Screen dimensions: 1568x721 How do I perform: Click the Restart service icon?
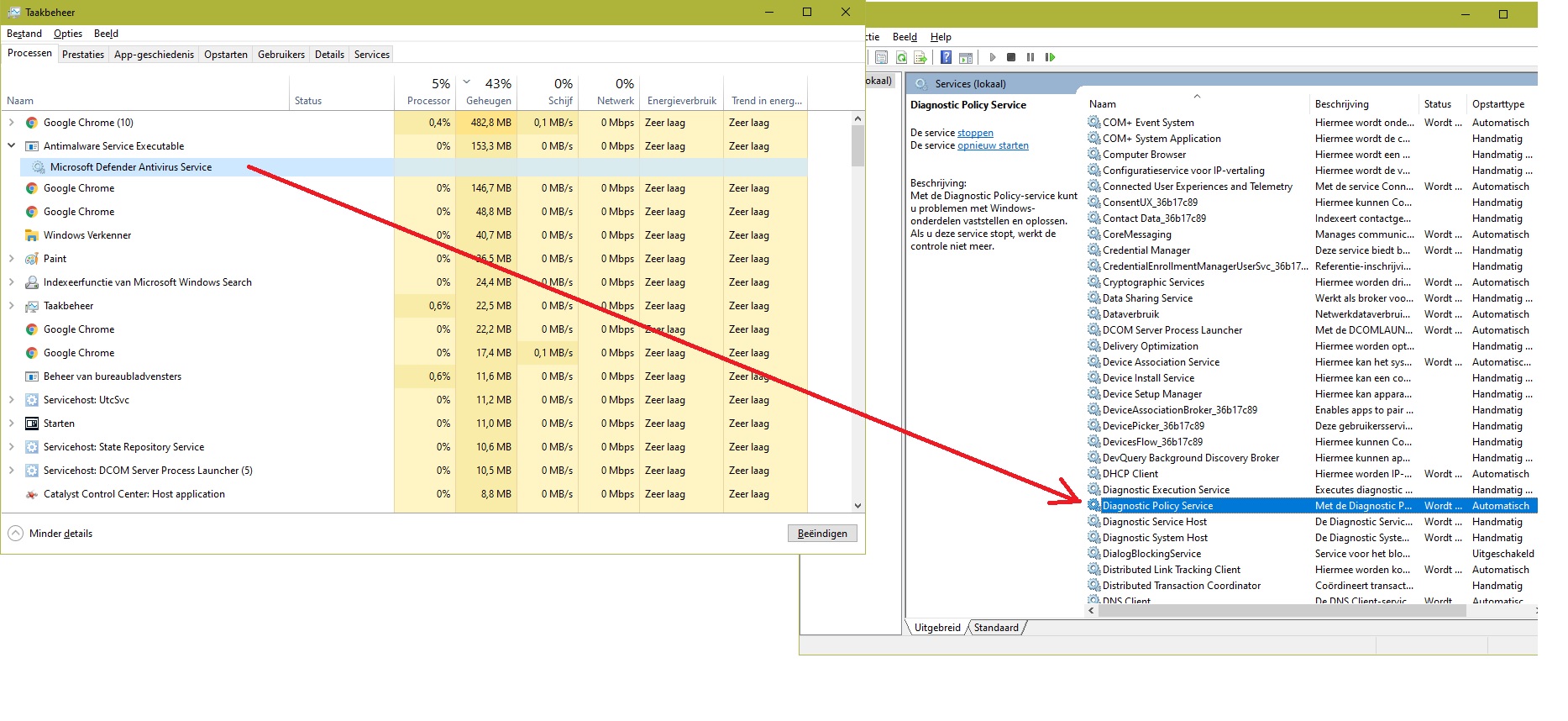(x=1050, y=57)
